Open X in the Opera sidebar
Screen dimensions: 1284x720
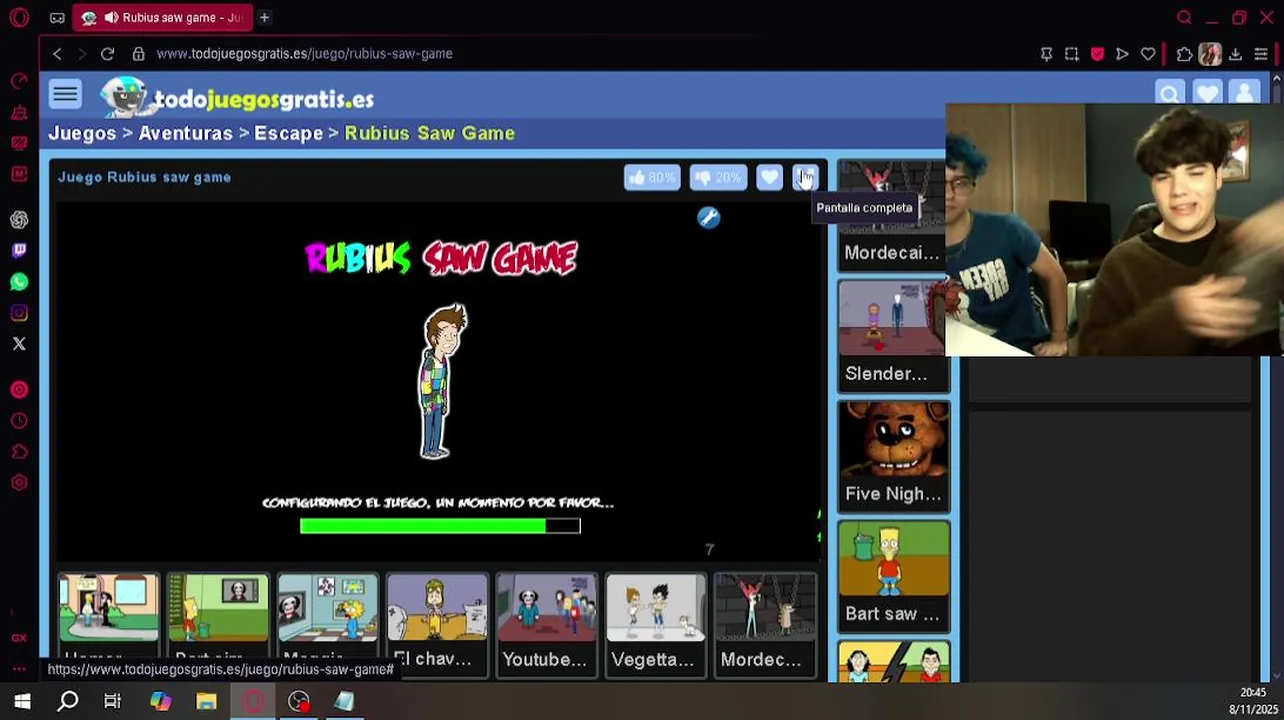(x=19, y=344)
